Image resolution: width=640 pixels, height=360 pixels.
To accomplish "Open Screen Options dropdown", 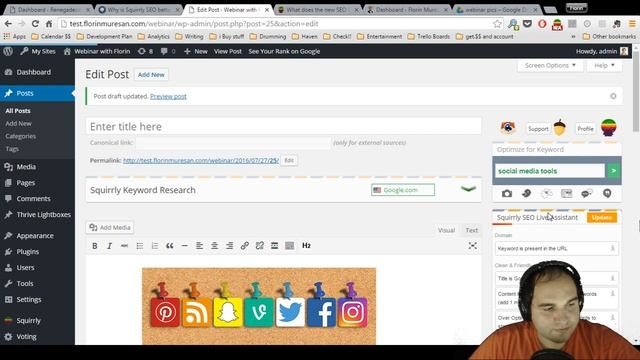I will pyautogui.click(x=550, y=65).
